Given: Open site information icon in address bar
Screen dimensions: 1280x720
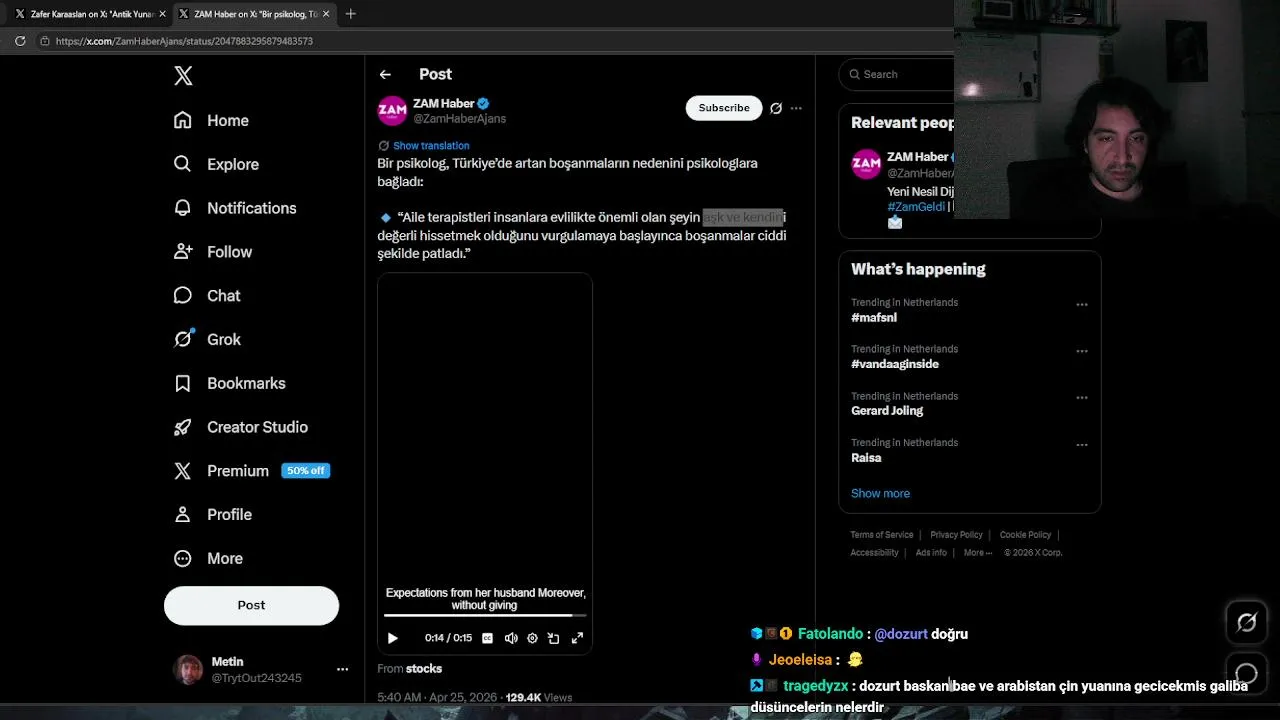Looking at the screenshot, I should tap(44, 41).
